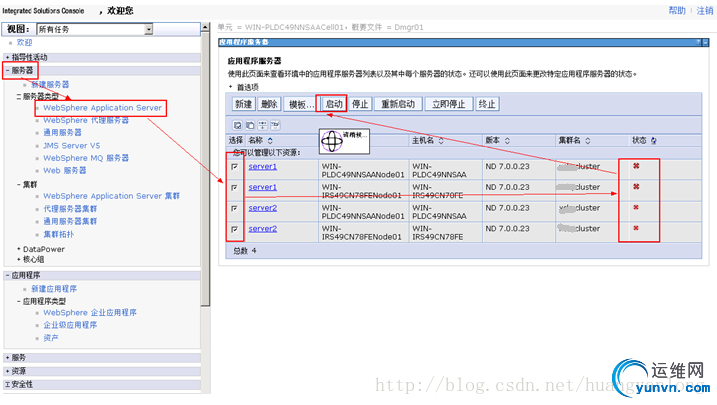Click stopped status icon for server1 on PLDC49NNSAANode01
This screenshot has width=717, height=405.
click(636, 166)
